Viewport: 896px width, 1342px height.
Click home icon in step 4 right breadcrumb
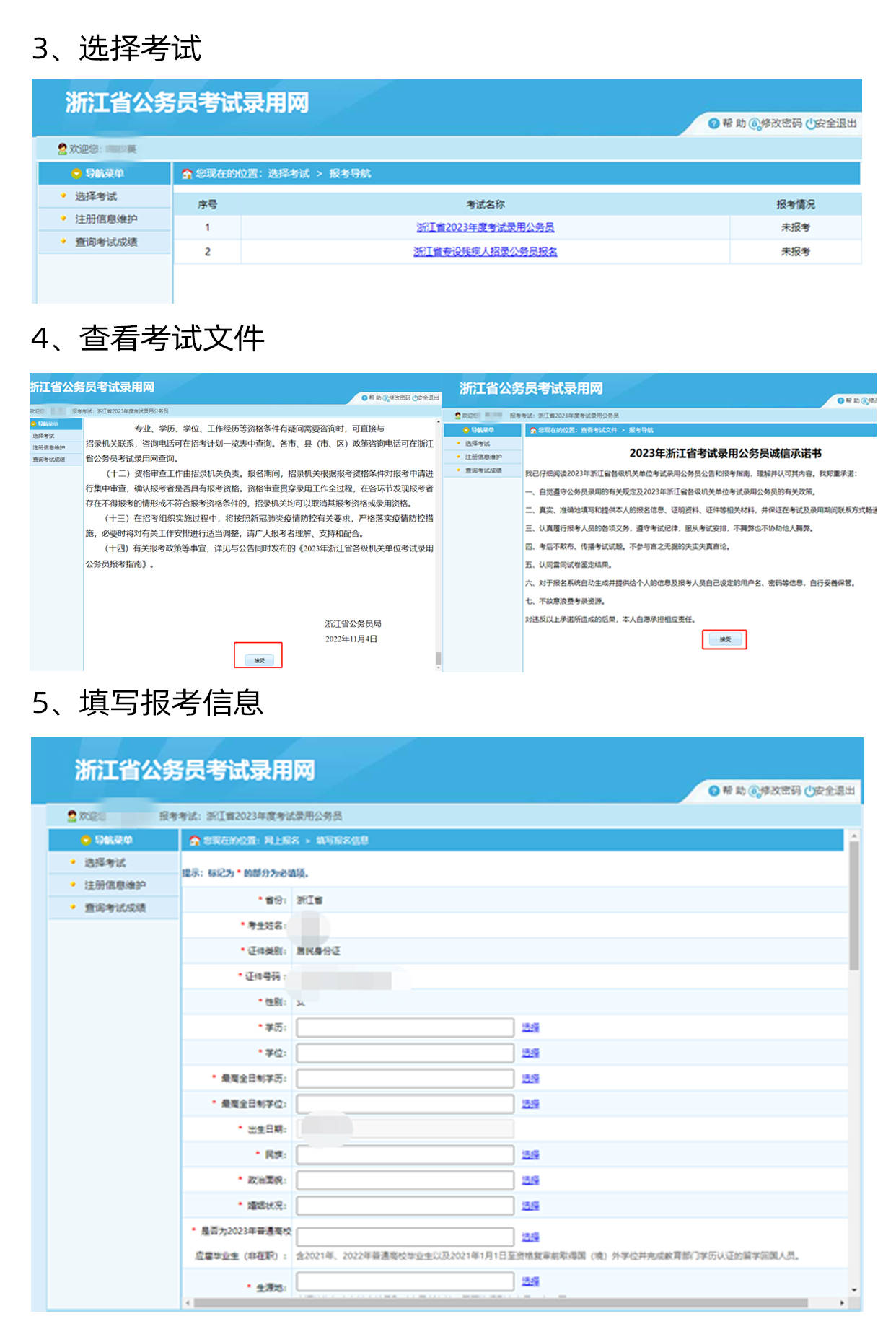[x=533, y=430]
